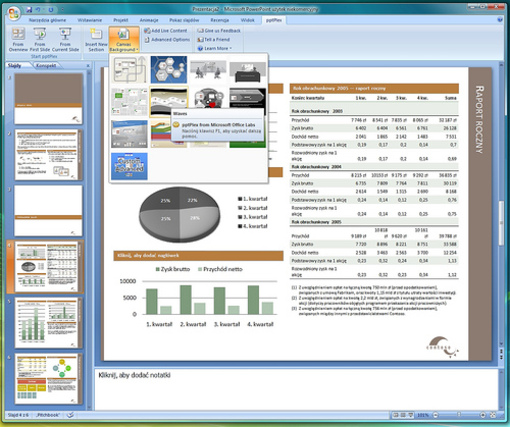Start pptPlex From Overview
Image resolution: width=510 pixels, height=427 pixels.
18,40
